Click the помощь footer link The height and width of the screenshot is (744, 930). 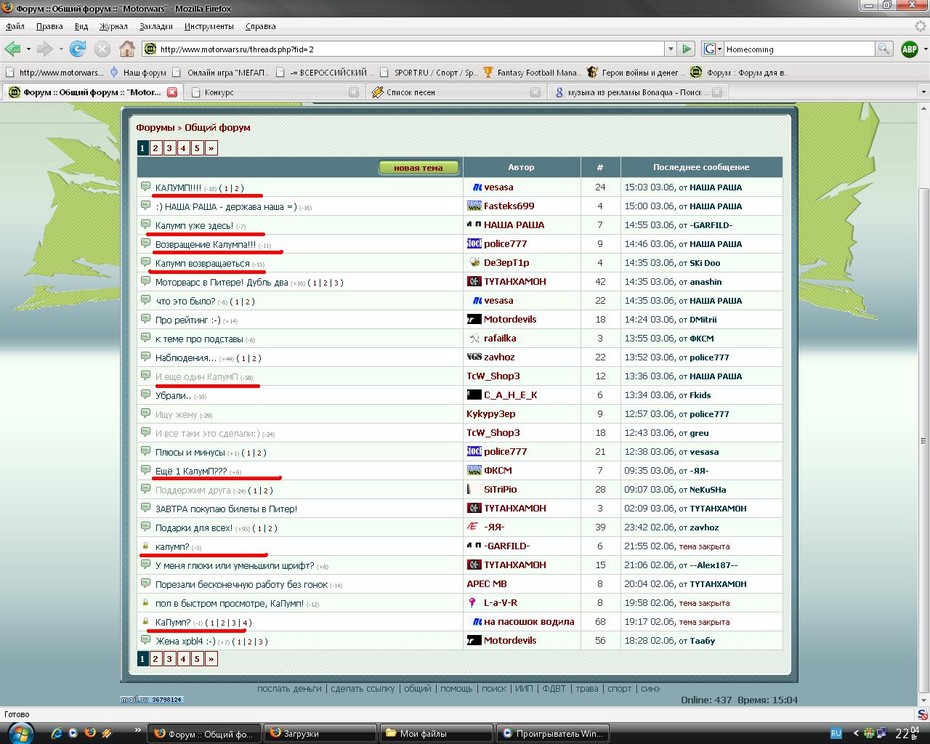tap(456, 689)
